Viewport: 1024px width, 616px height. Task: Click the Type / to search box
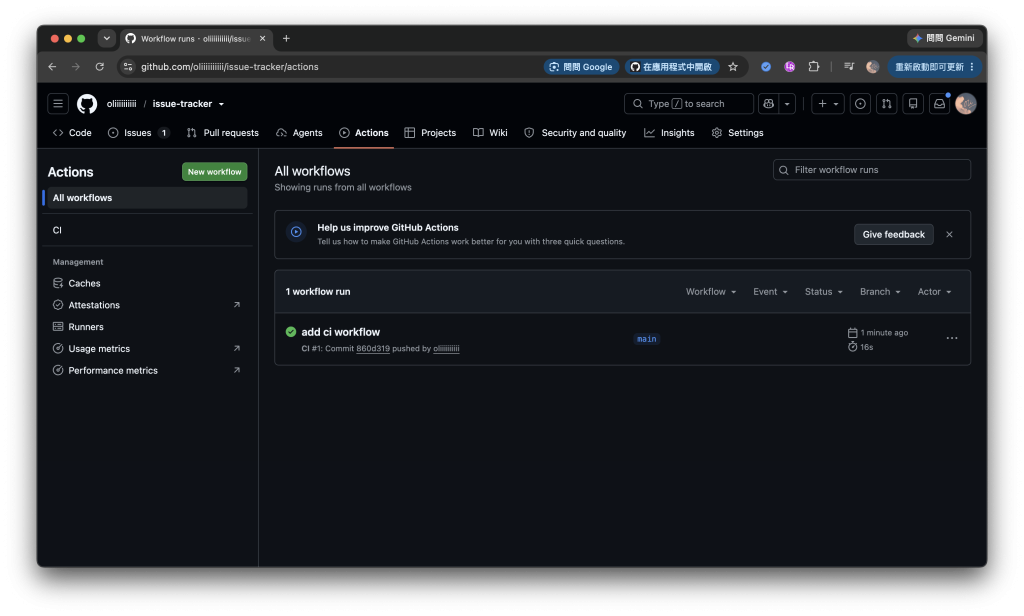(689, 104)
